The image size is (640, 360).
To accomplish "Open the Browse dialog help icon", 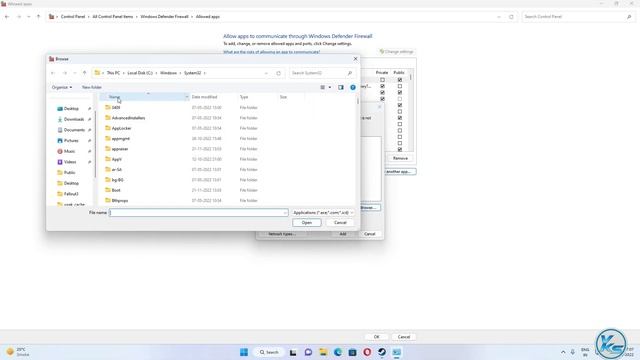I will tap(353, 87).
